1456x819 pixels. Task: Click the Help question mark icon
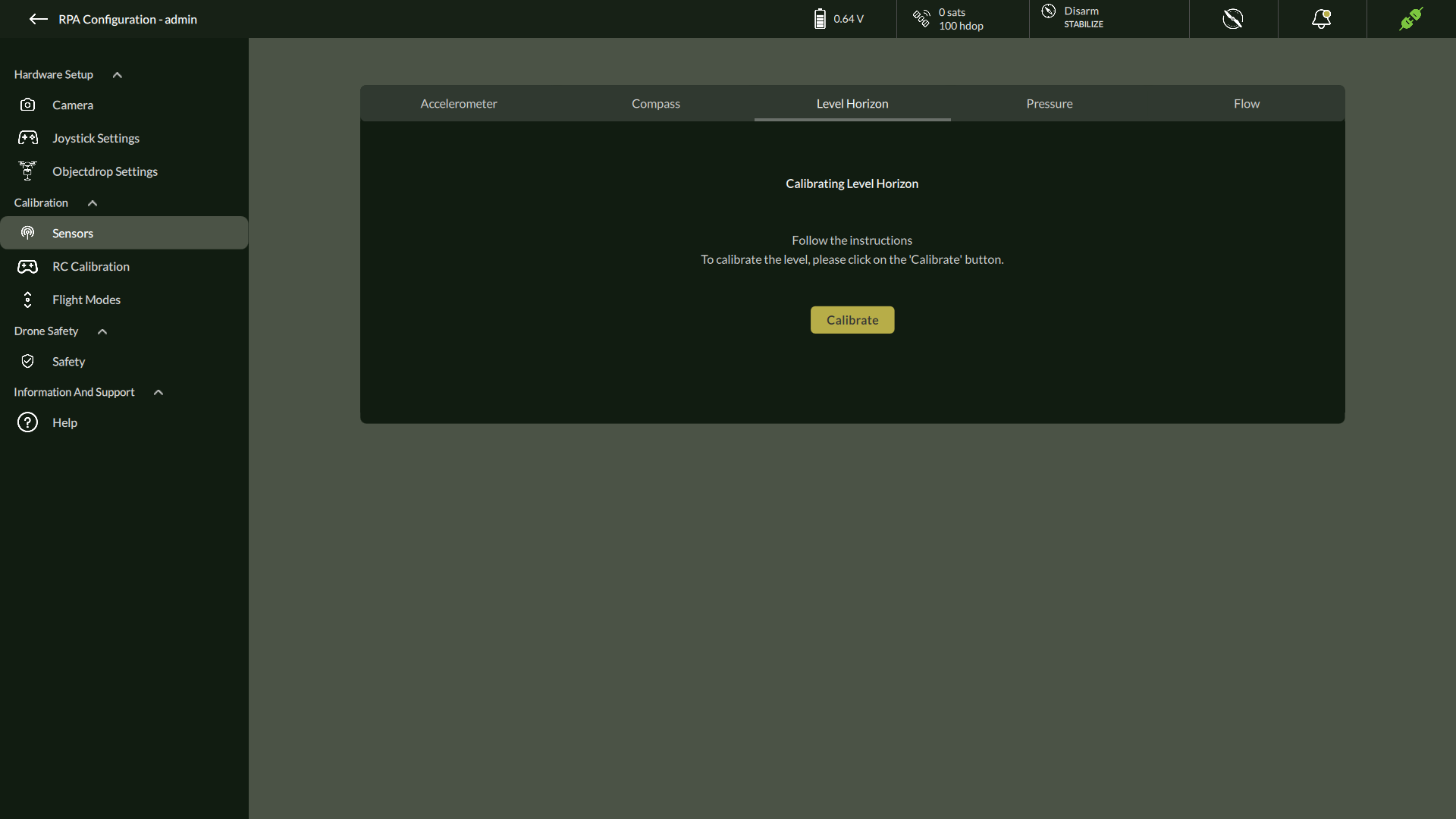[27, 422]
